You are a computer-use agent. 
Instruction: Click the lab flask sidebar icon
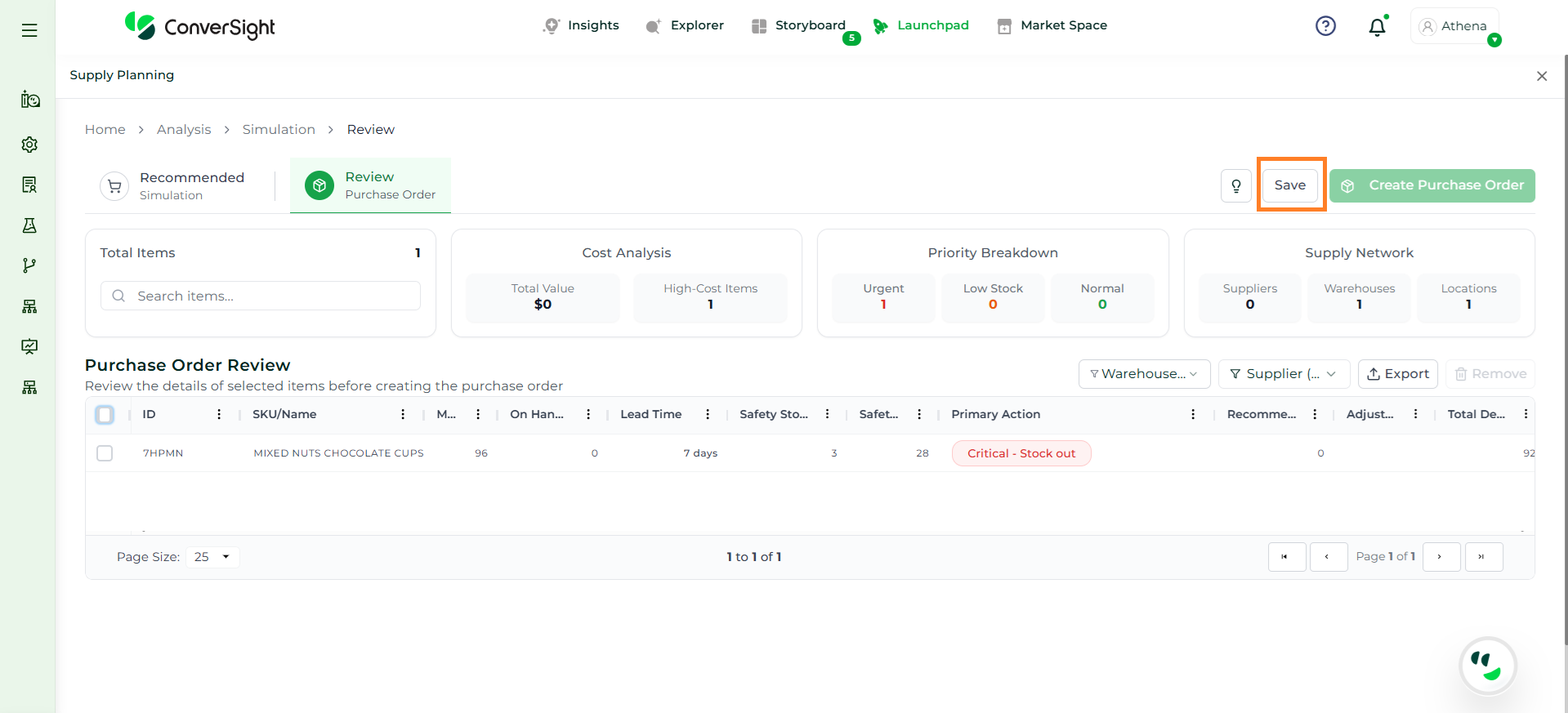29,225
